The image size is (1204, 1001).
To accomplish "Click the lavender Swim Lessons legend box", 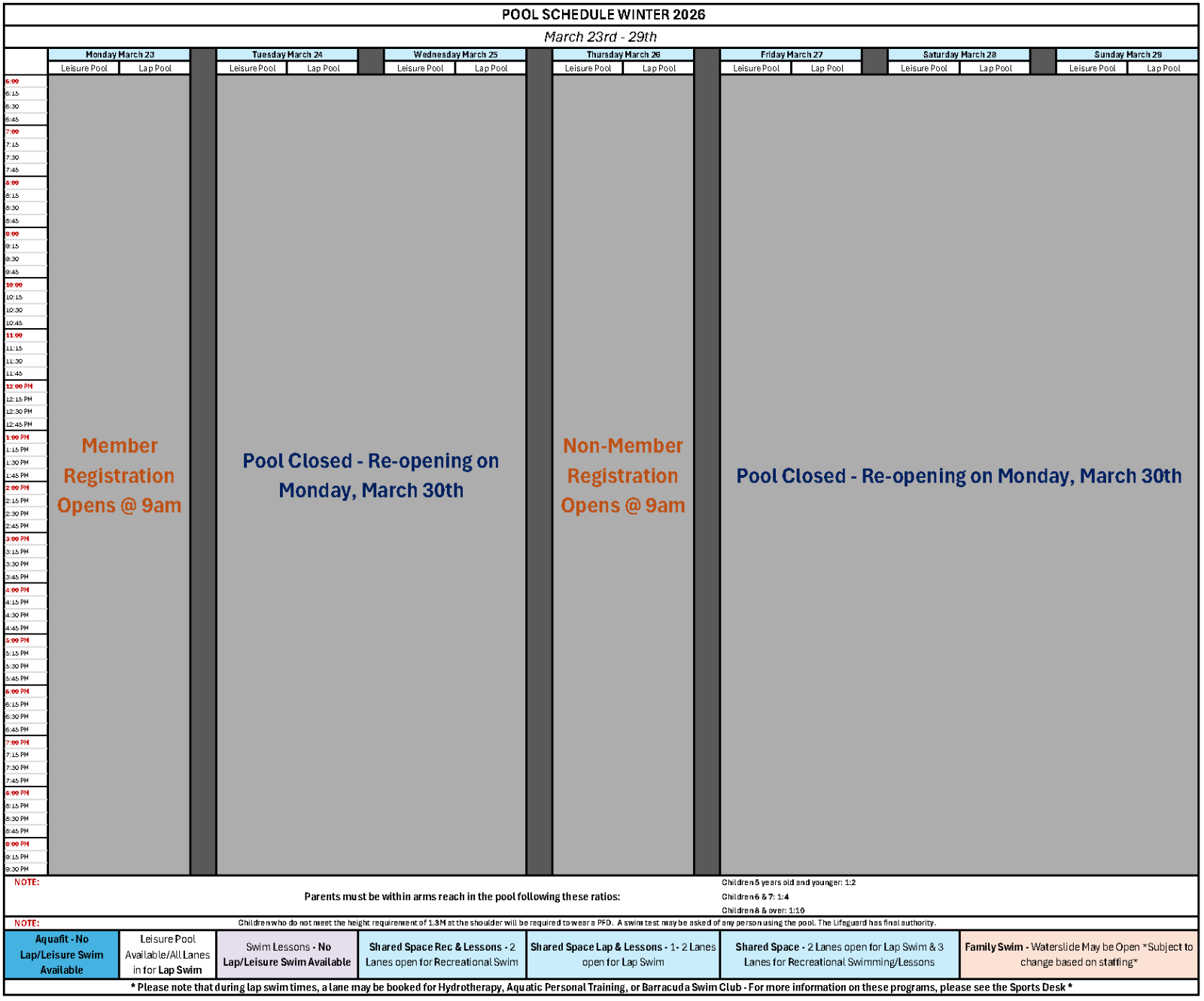I will coord(287,954).
